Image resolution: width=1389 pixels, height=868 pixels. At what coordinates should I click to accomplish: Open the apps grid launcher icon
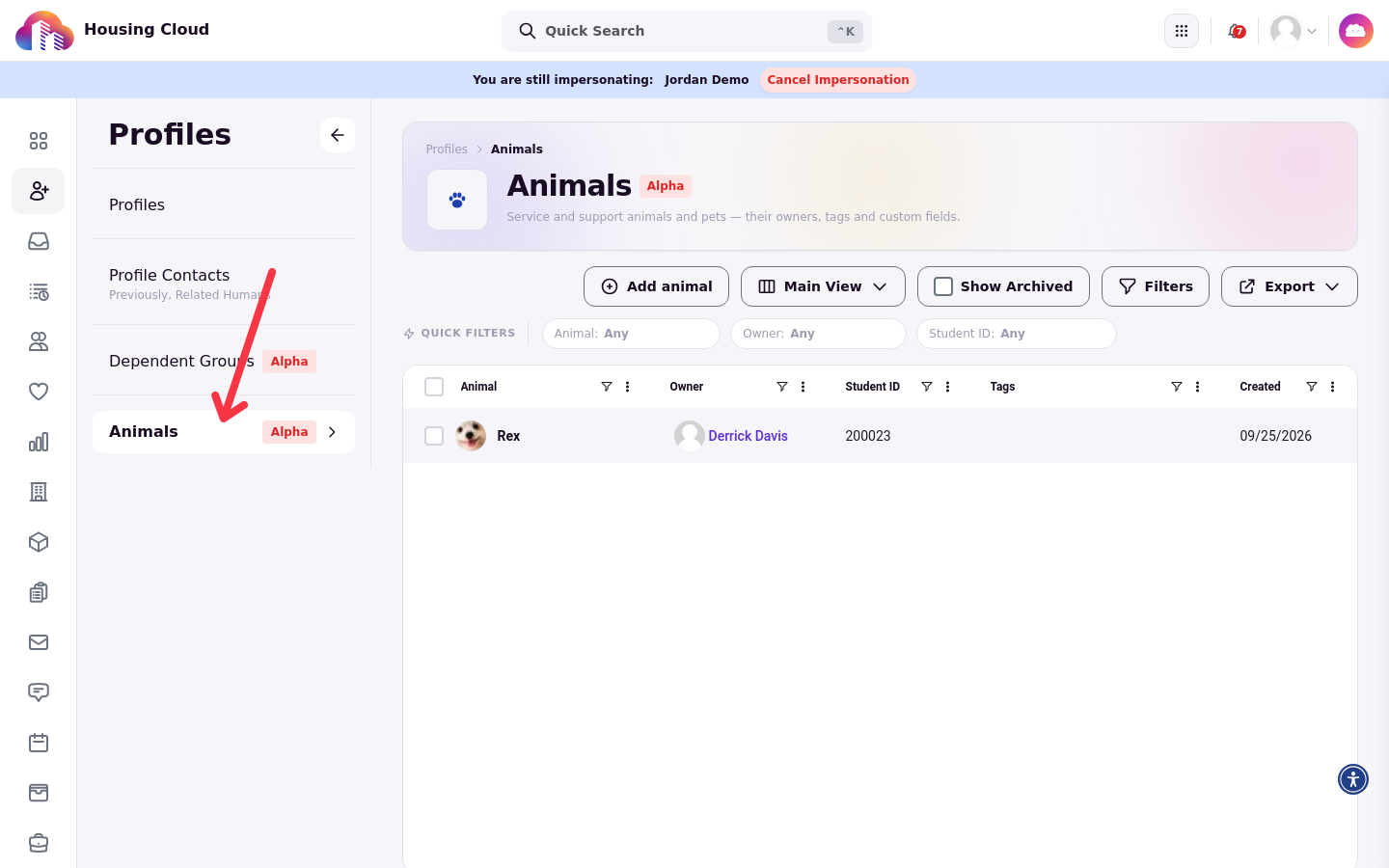point(1182,31)
